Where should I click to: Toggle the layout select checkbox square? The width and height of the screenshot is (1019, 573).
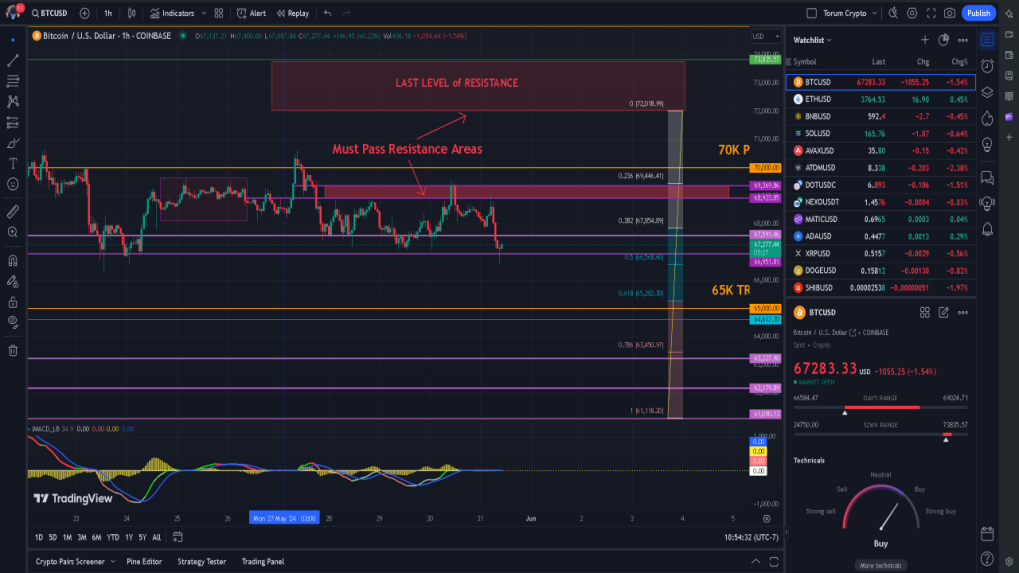[x=812, y=13]
